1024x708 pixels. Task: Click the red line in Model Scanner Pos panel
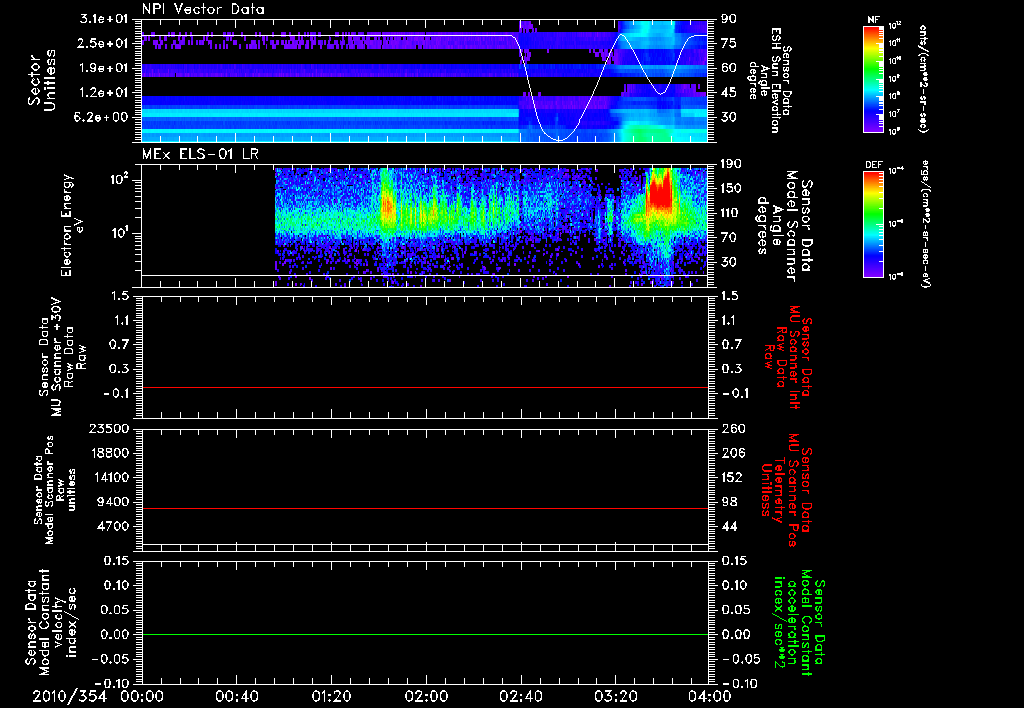tap(424, 508)
